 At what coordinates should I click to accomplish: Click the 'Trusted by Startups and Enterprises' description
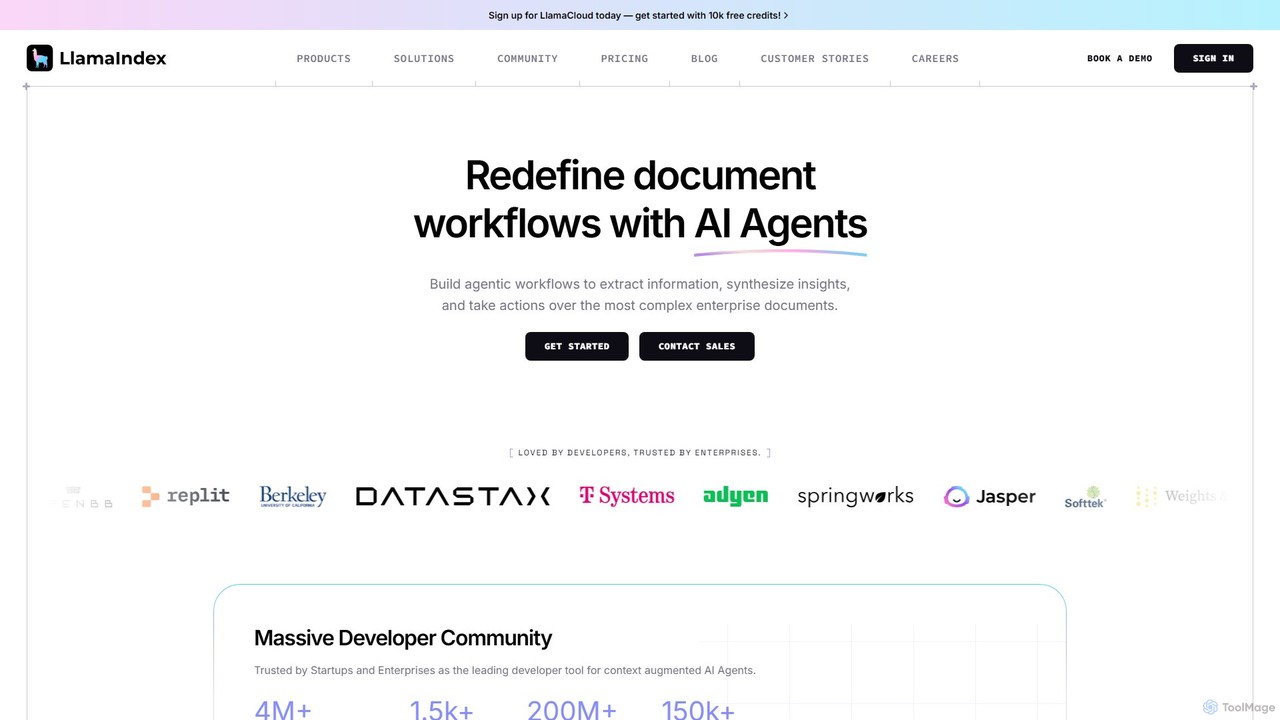(x=505, y=670)
